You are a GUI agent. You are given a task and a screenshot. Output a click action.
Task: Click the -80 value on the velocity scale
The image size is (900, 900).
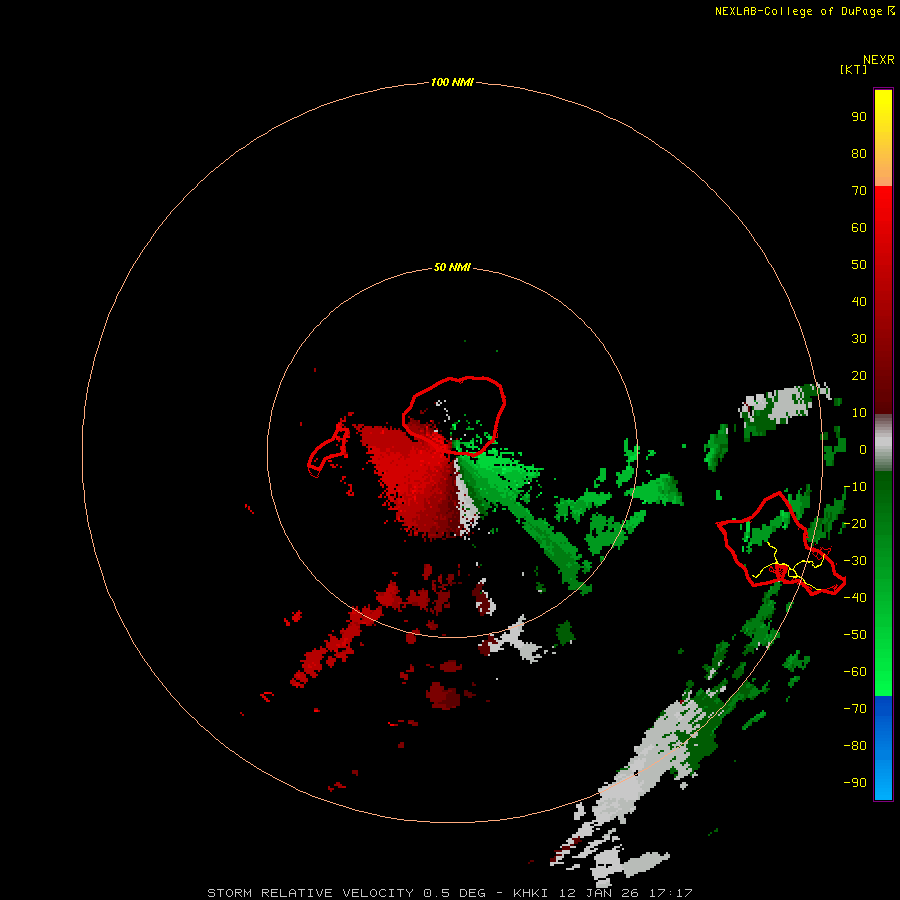(x=855, y=746)
